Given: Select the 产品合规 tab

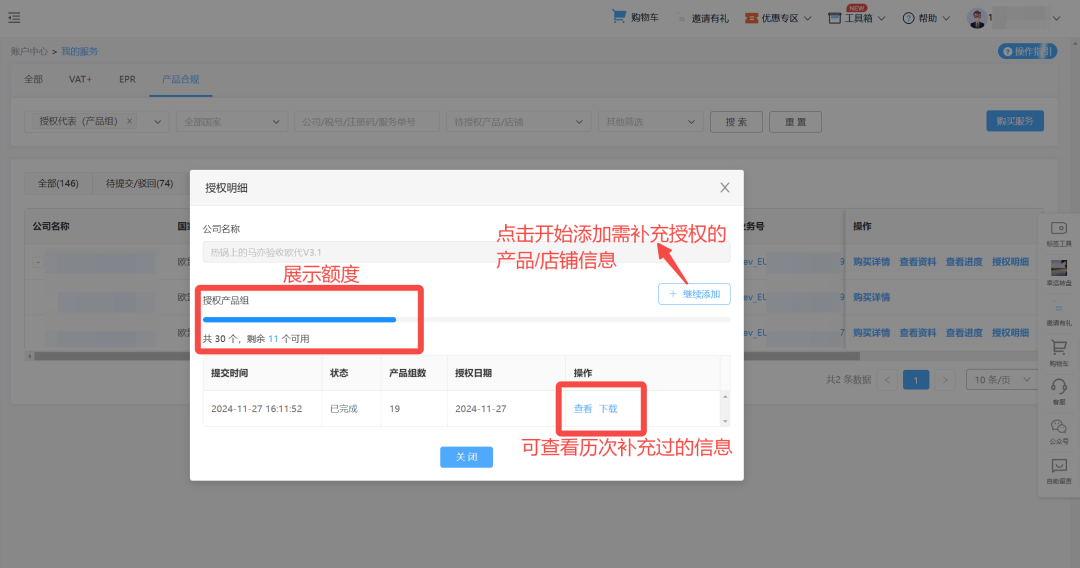Looking at the screenshot, I should coord(180,79).
